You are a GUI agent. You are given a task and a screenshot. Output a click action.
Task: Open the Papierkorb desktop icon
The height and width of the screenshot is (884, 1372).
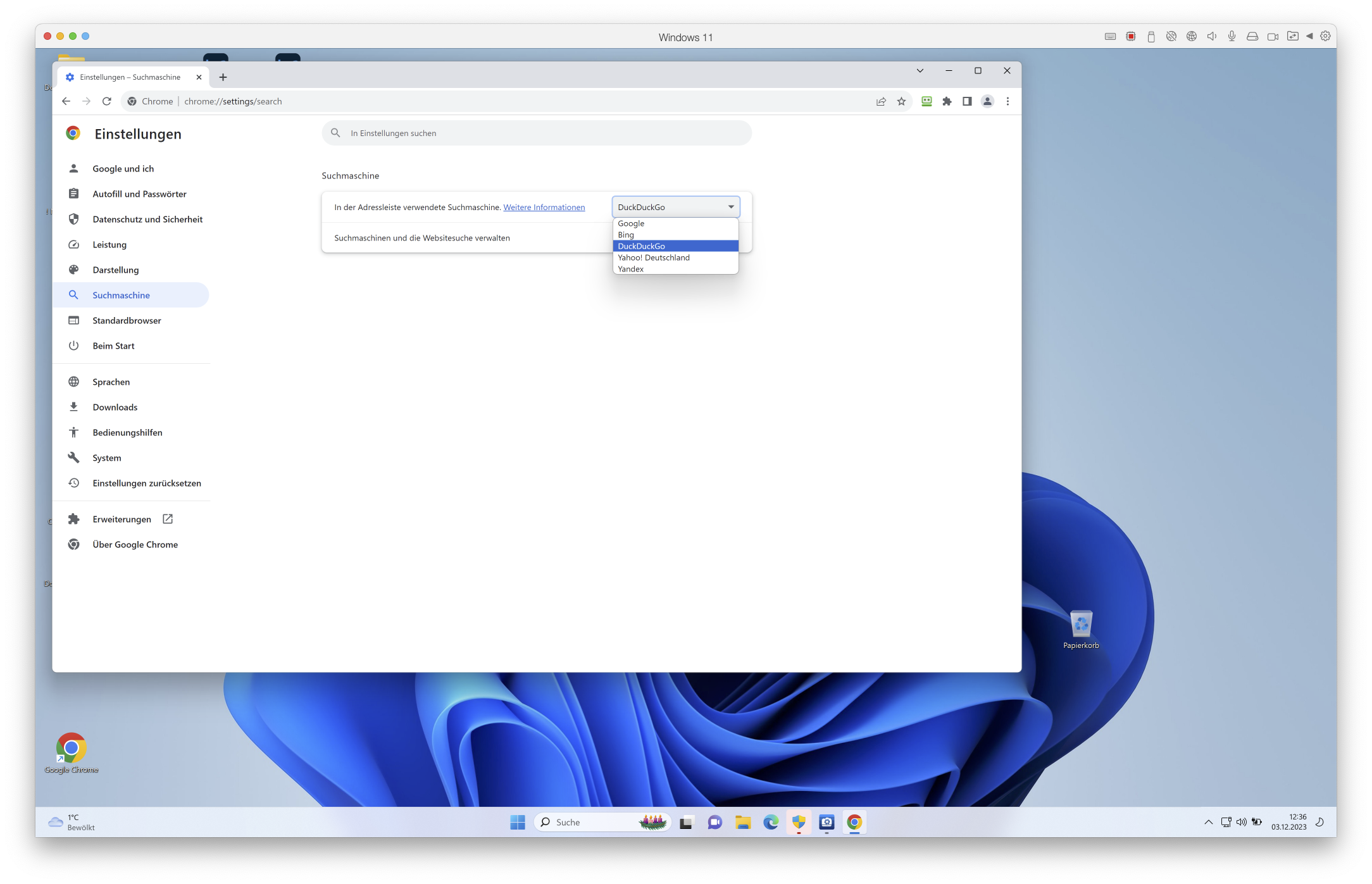[x=1081, y=630]
